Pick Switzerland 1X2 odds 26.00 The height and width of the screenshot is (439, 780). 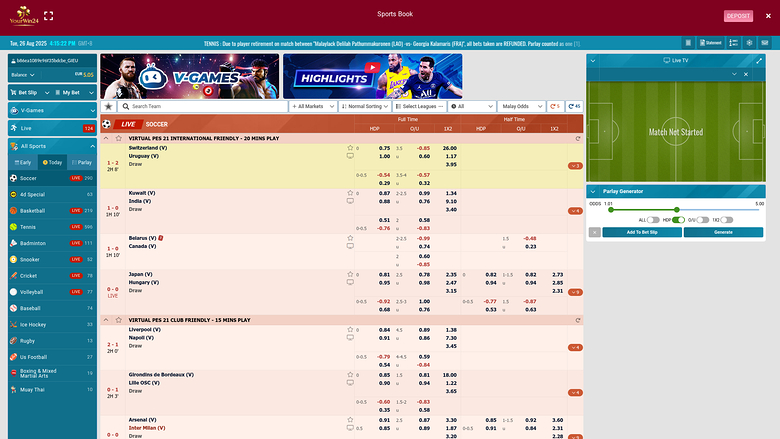pyautogui.click(x=450, y=148)
